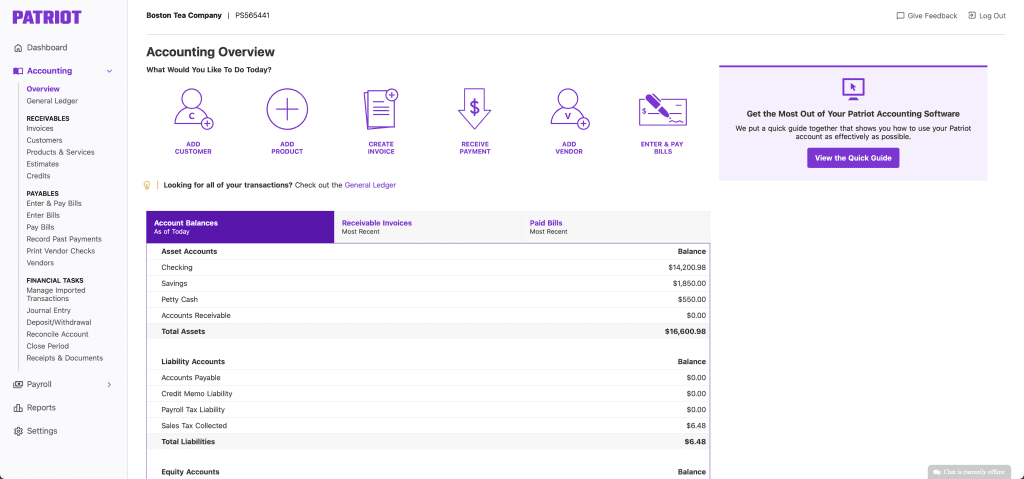Click the Accounts Payable row
Viewport: 1024px width, 479px height.
[x=428, y=378]
